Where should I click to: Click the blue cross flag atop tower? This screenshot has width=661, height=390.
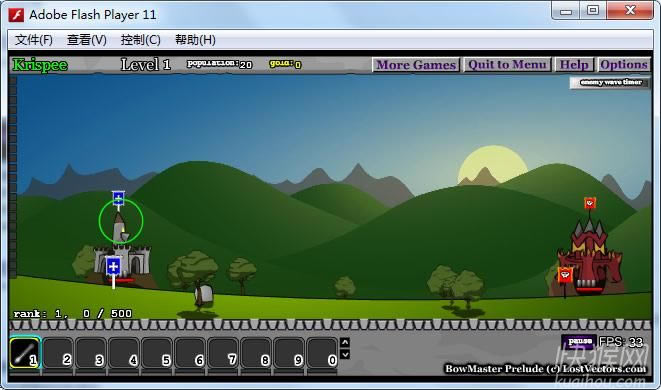click(118, 198)
